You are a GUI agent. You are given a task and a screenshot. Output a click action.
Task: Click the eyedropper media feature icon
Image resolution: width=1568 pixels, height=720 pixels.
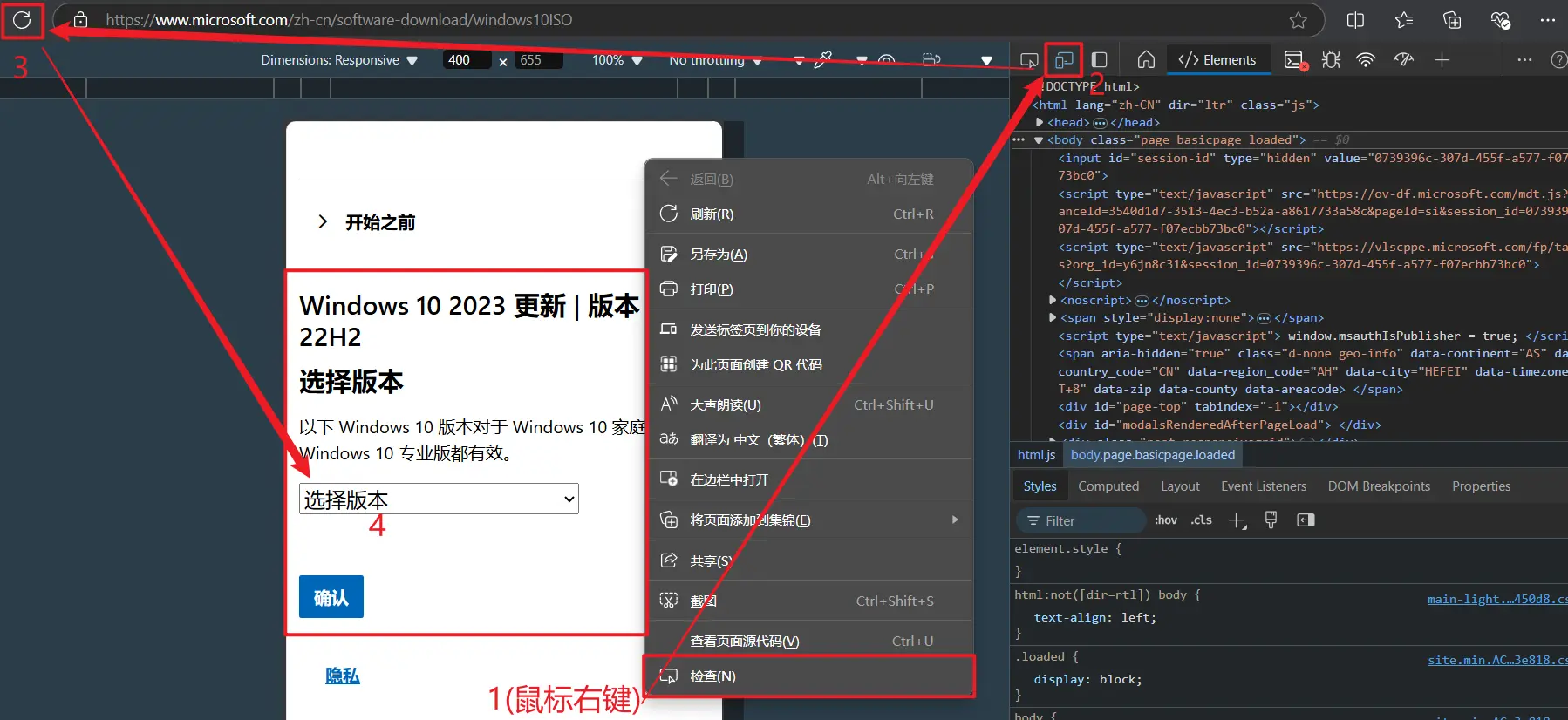pos(822,59)
